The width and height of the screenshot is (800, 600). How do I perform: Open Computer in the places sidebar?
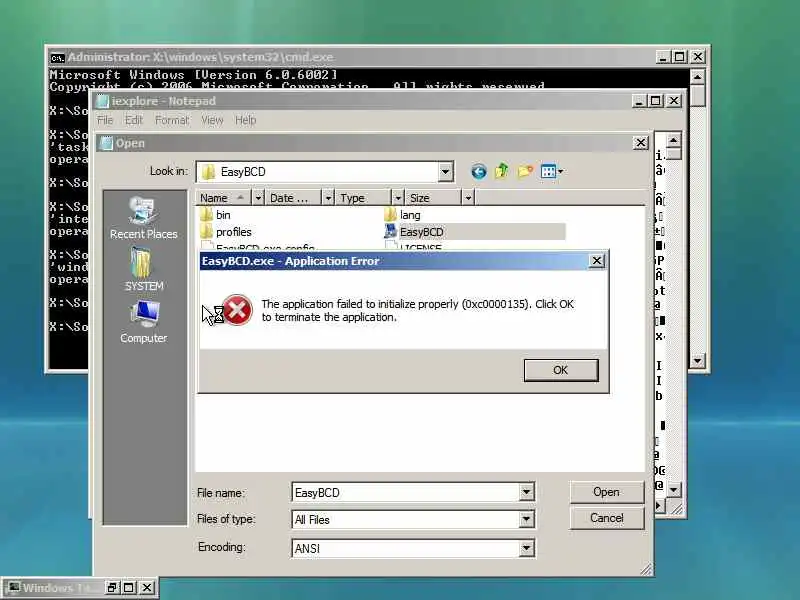coord(143,322)
